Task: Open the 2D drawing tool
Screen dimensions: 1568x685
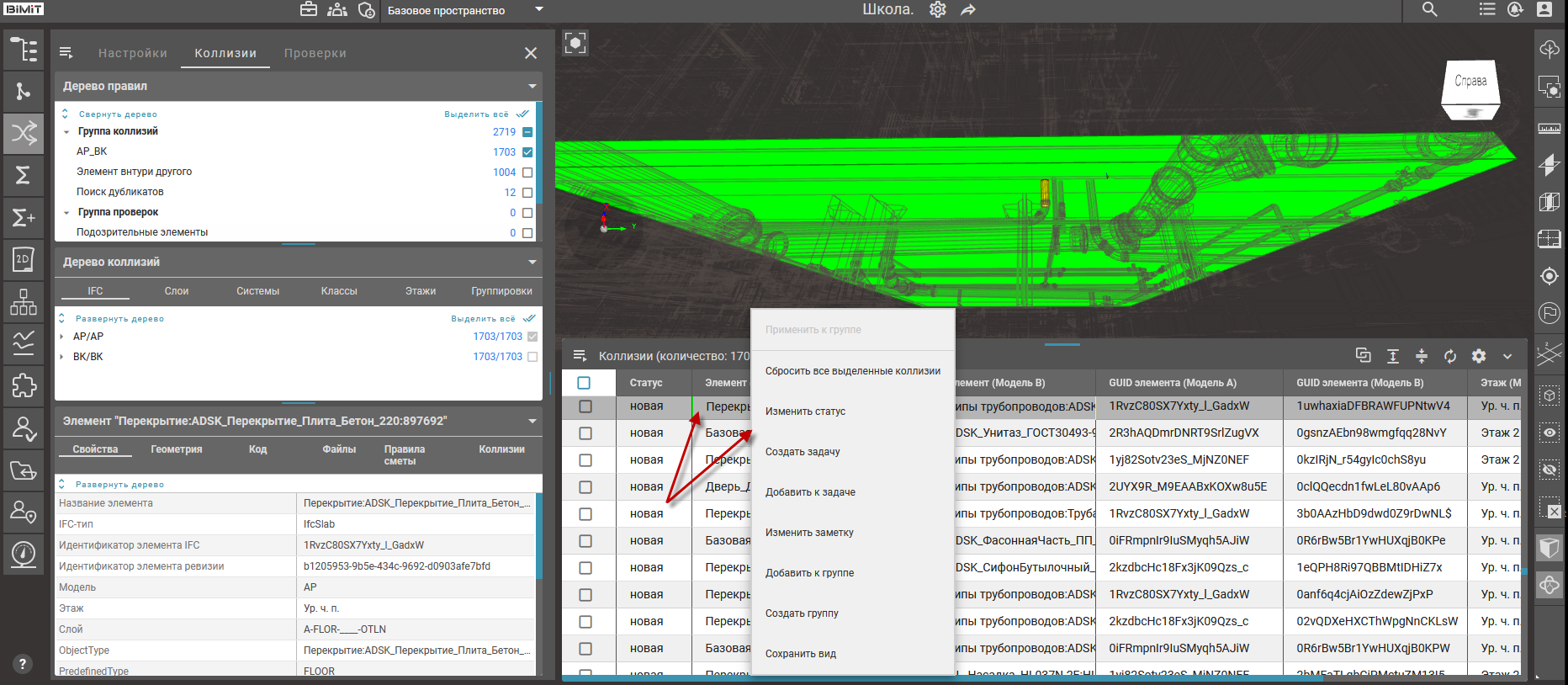Action: (x=24, y=259)
